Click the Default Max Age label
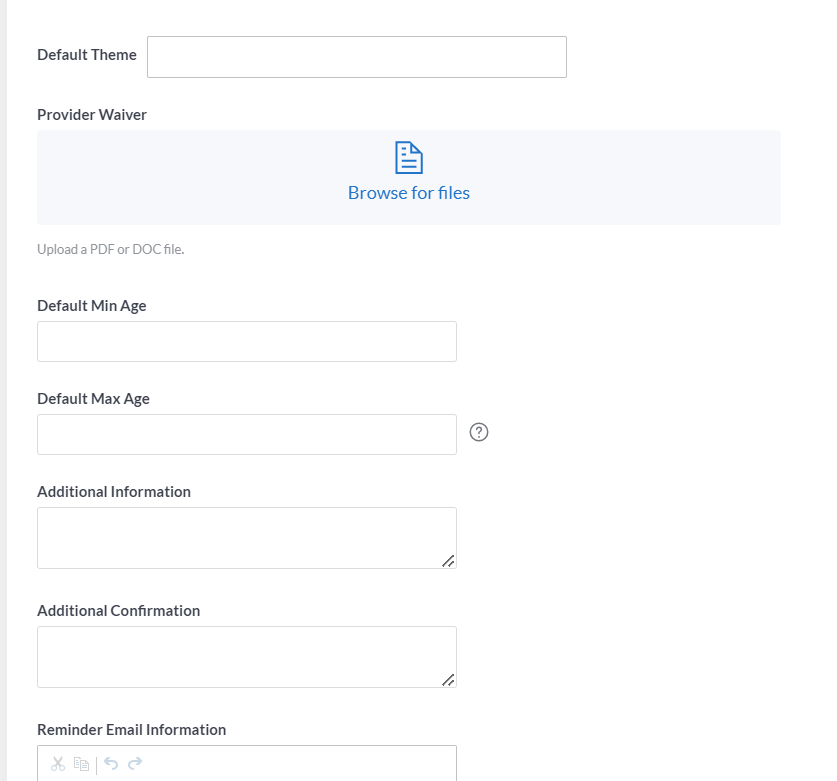This screenshot has width=837, height=781. pos(93,399)
